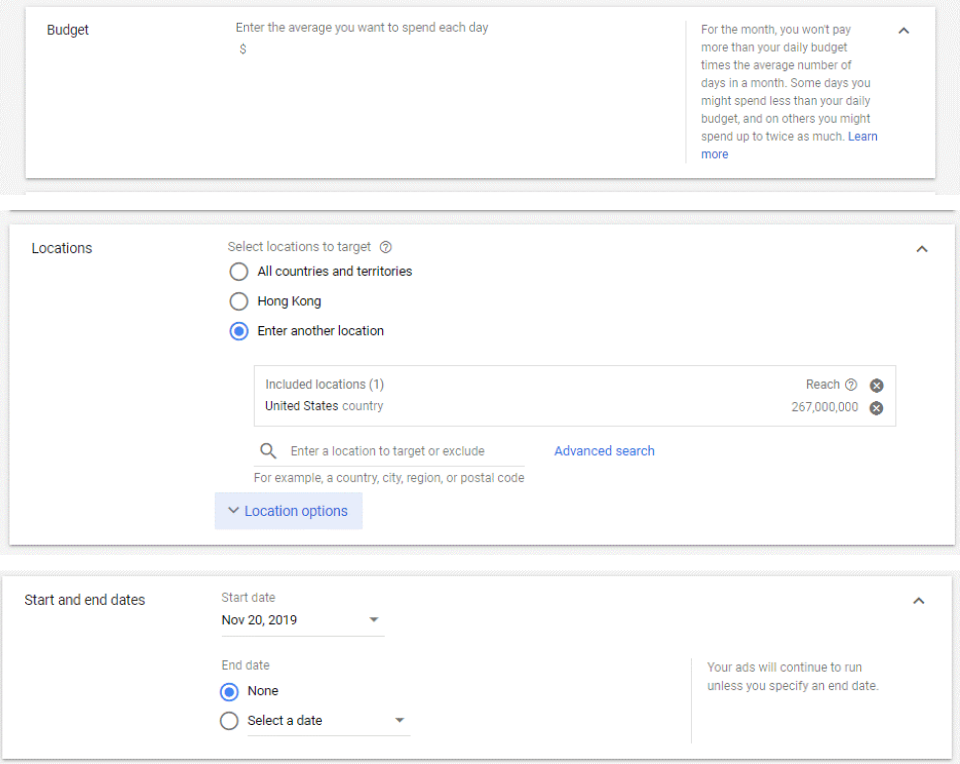
Task: Remove United States location with its X icon
Action: click(877, 408)
